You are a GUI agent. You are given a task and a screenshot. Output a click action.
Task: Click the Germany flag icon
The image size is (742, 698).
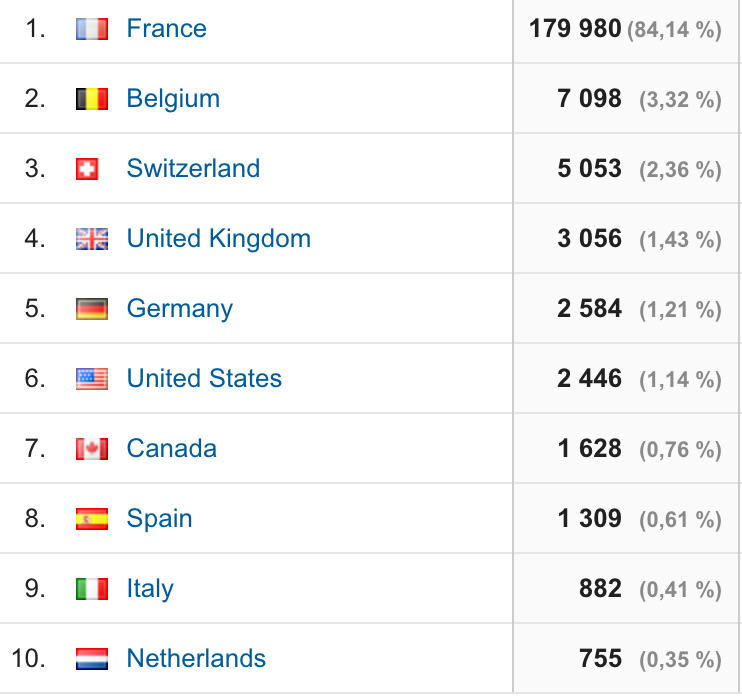tap(92, 309)
